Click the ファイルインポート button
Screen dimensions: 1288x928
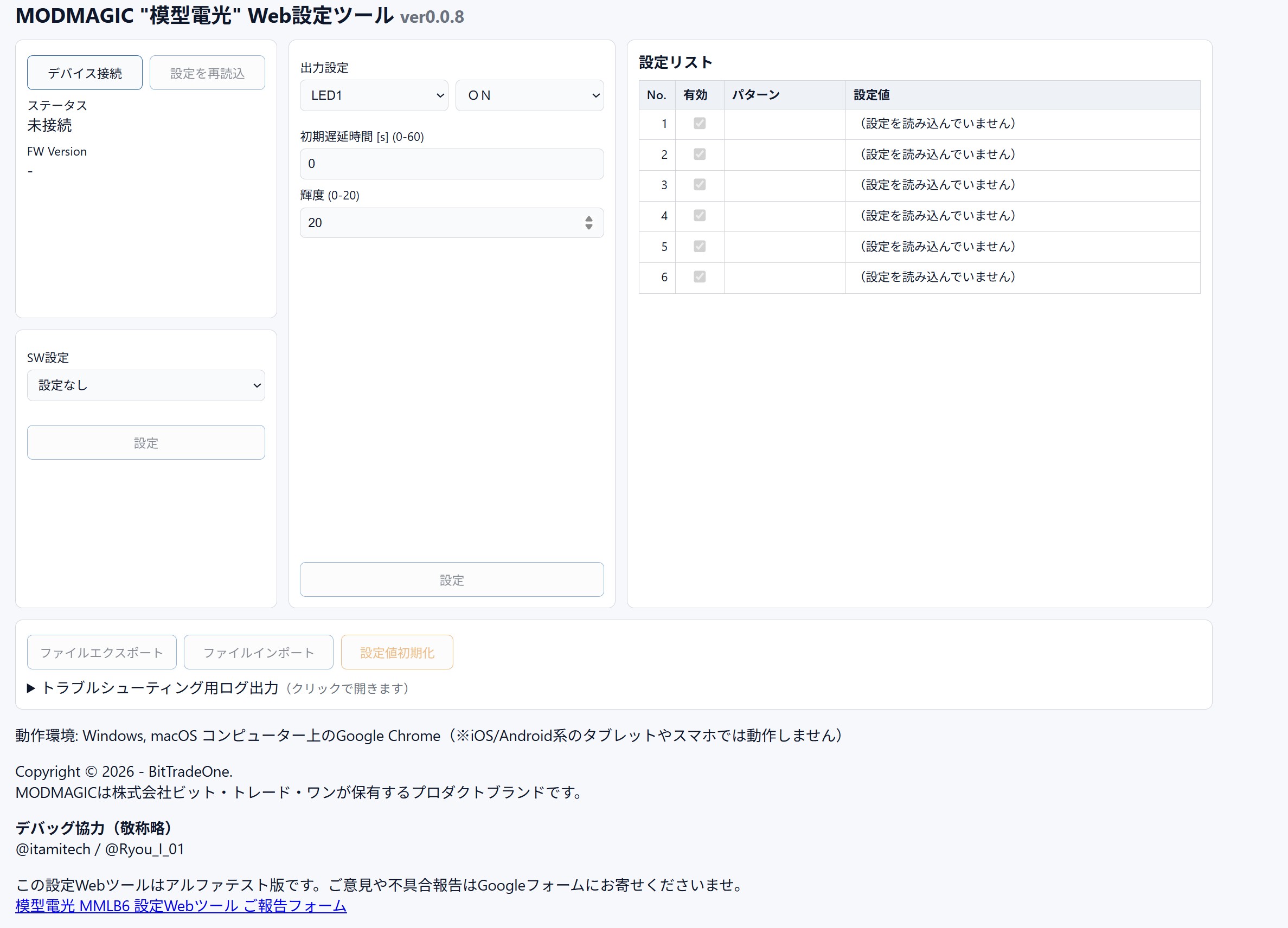[258, 652]
